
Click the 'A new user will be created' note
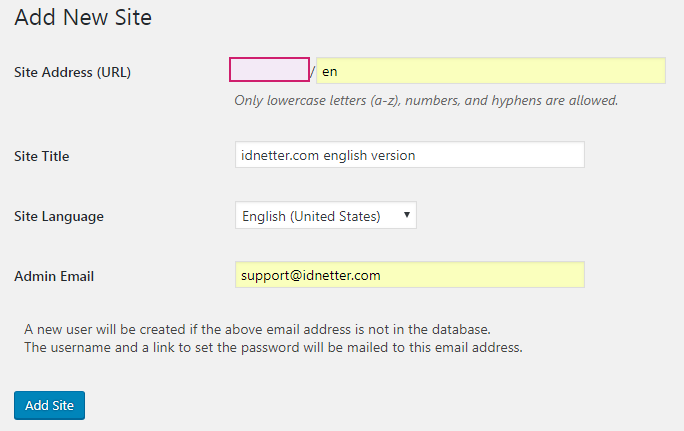pyautogui.click(x=257, y=329)
